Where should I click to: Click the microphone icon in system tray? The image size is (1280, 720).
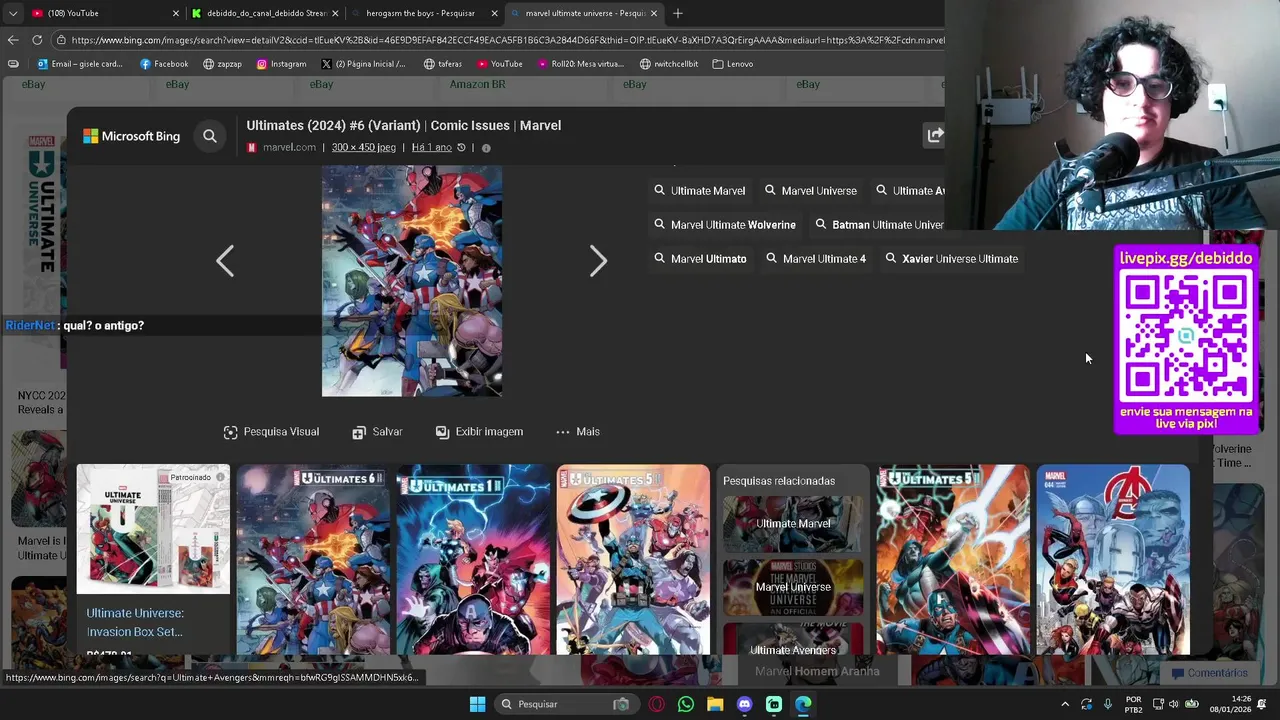(1110, 704)
